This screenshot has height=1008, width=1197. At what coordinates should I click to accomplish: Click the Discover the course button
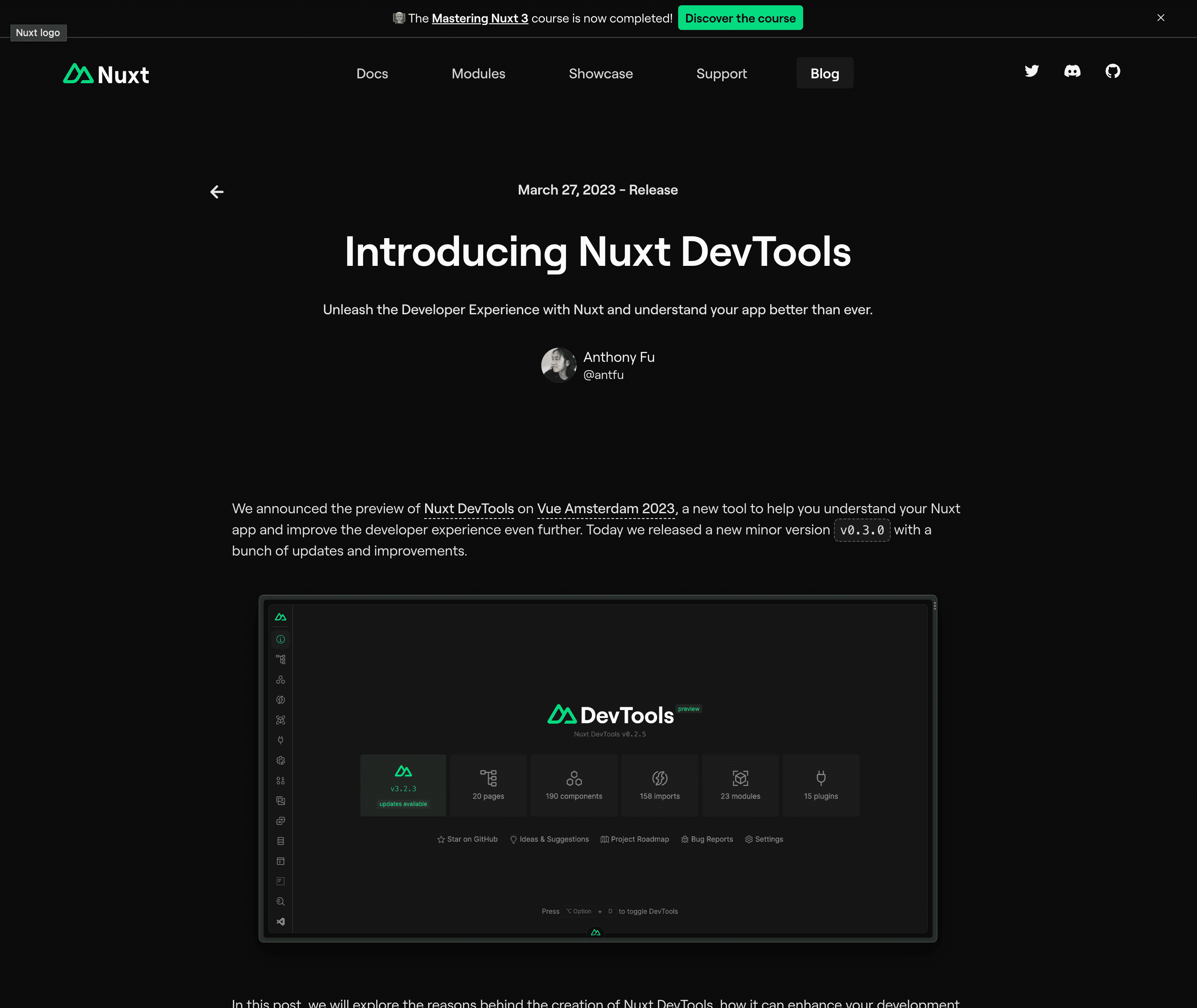pyautogui.click(x=740, y=18)
